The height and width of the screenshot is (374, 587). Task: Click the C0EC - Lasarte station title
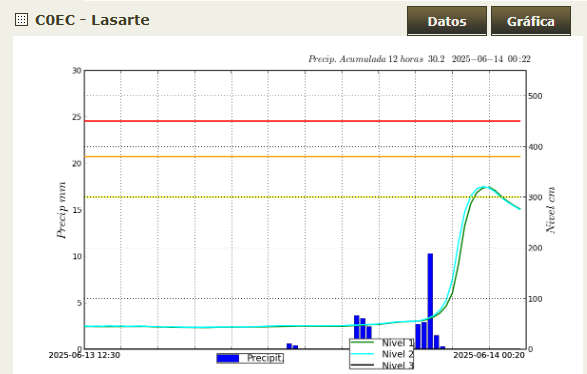click(92, 20)
